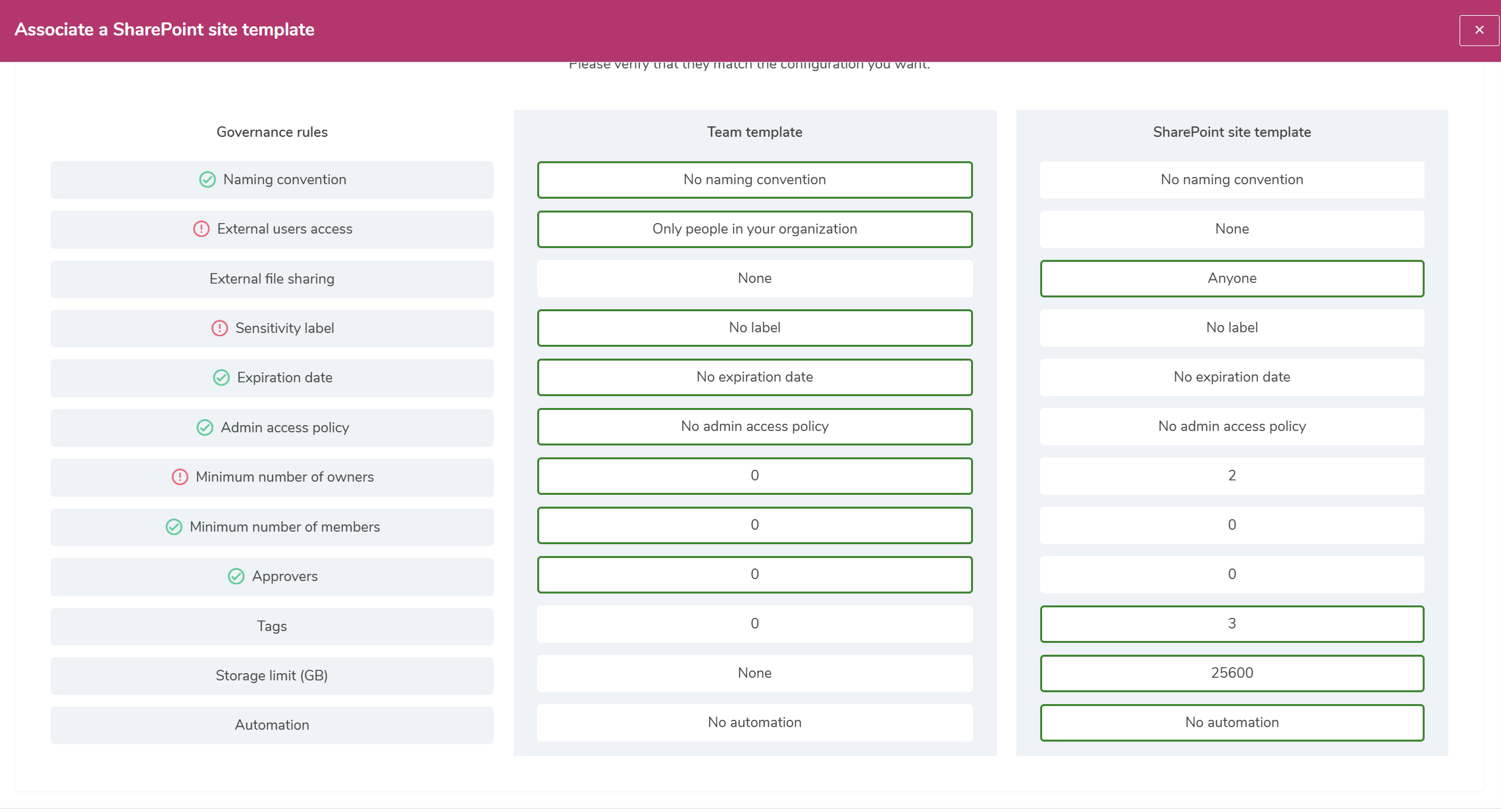Click the Team template column heading

[x=754, y=132]
